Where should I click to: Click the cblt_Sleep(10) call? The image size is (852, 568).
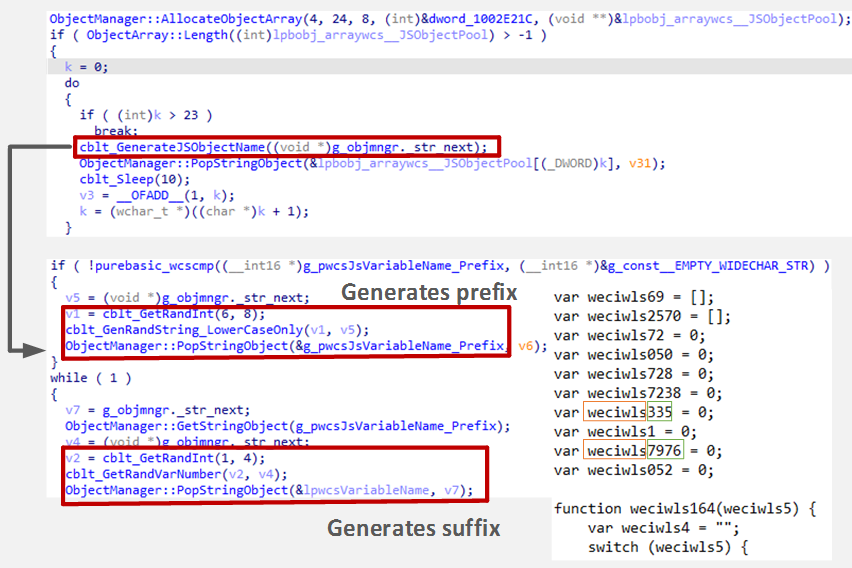coord(135,179)
